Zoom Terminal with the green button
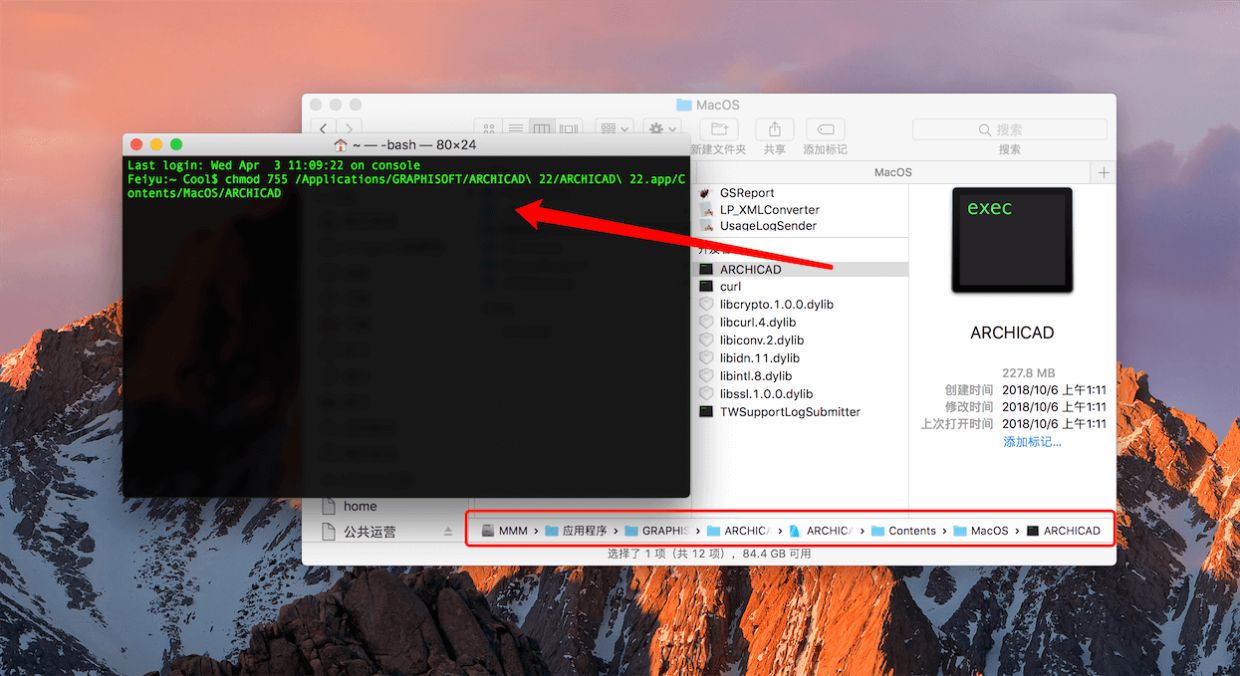The width and height of the screenshot is (1240, 676). point(177,145)
